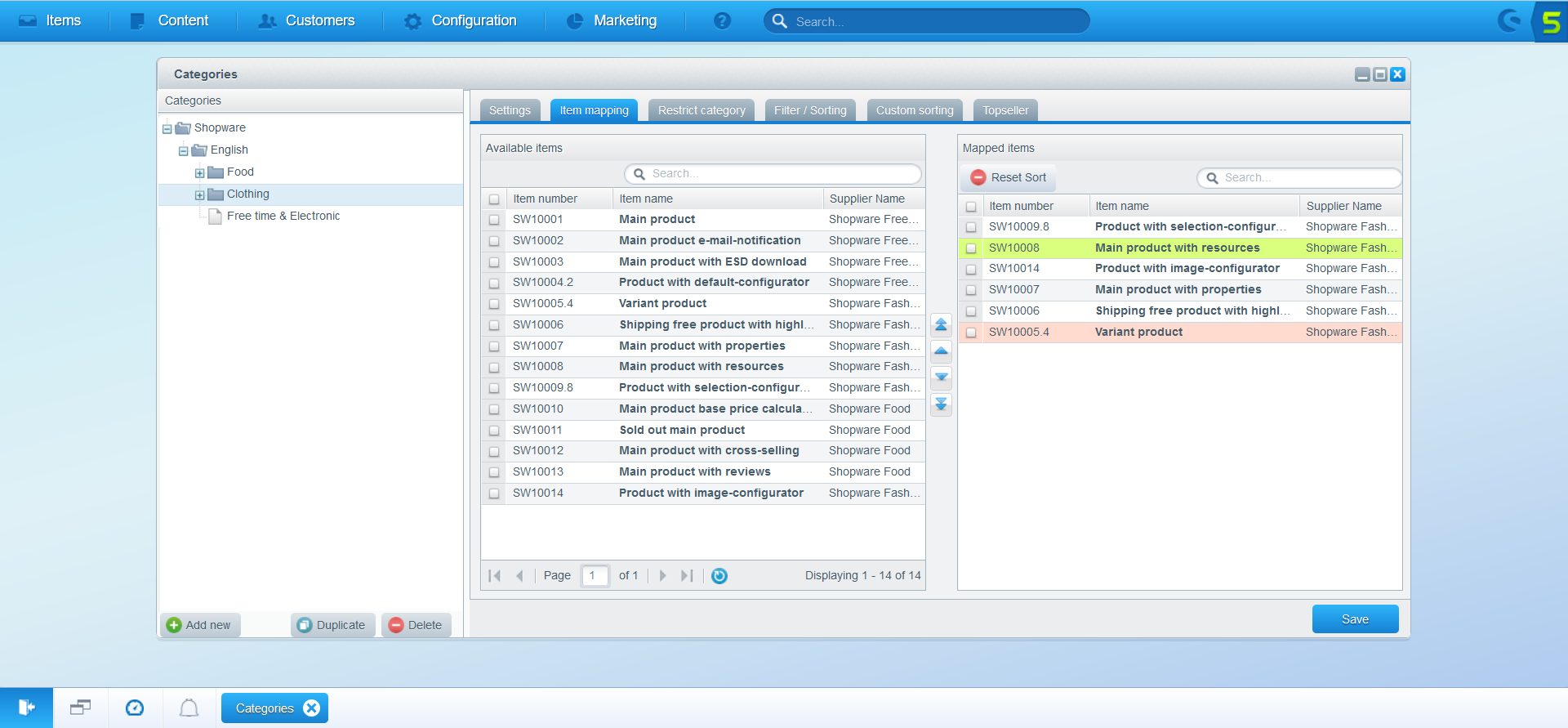Click the Reset Sort button
The width and height of the screenshot is (1568, 728).
1008,177
